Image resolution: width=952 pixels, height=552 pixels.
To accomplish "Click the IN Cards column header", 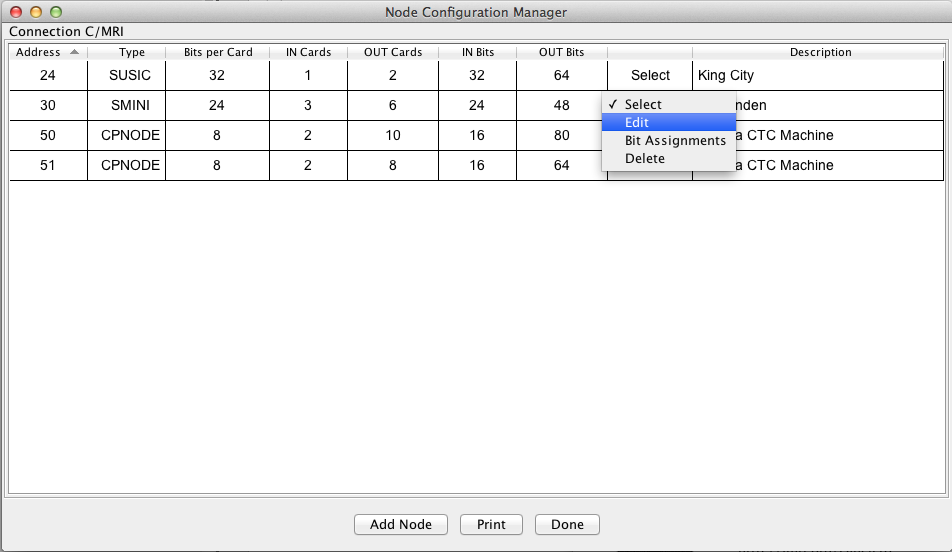I will pos(307,52).
